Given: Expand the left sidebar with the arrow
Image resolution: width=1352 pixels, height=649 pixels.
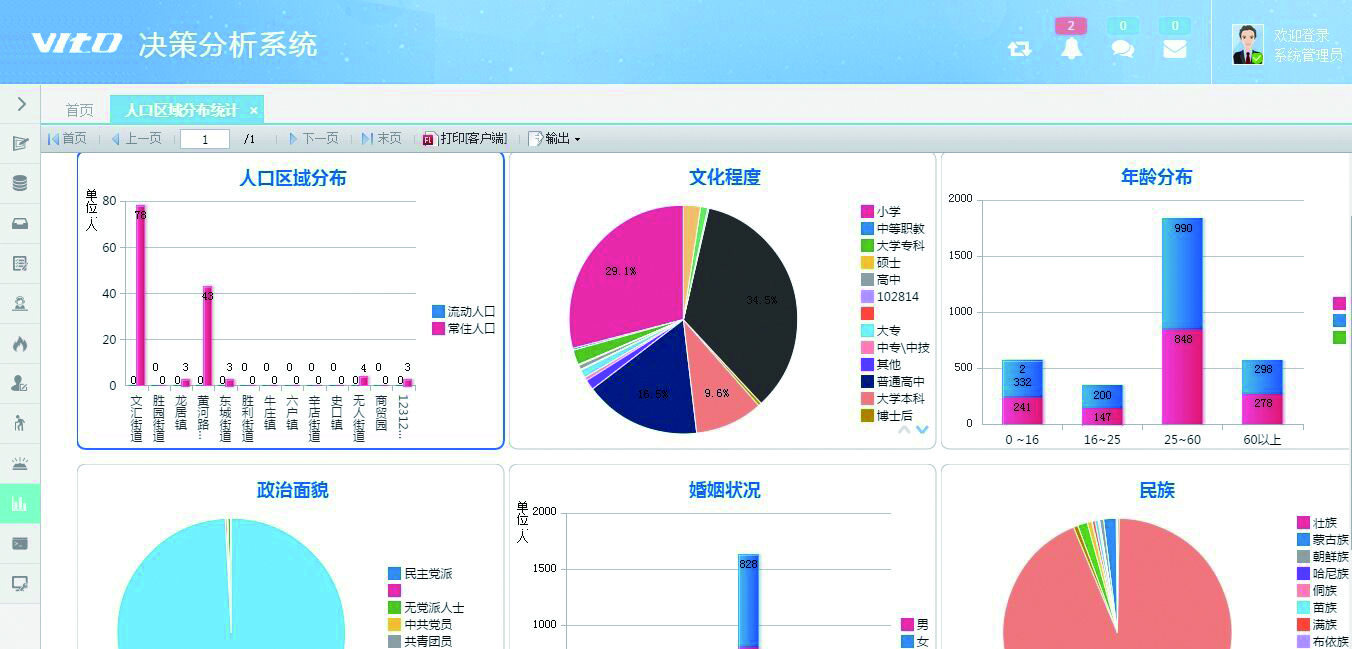Looking at the screenshot, I should [20, 103].
